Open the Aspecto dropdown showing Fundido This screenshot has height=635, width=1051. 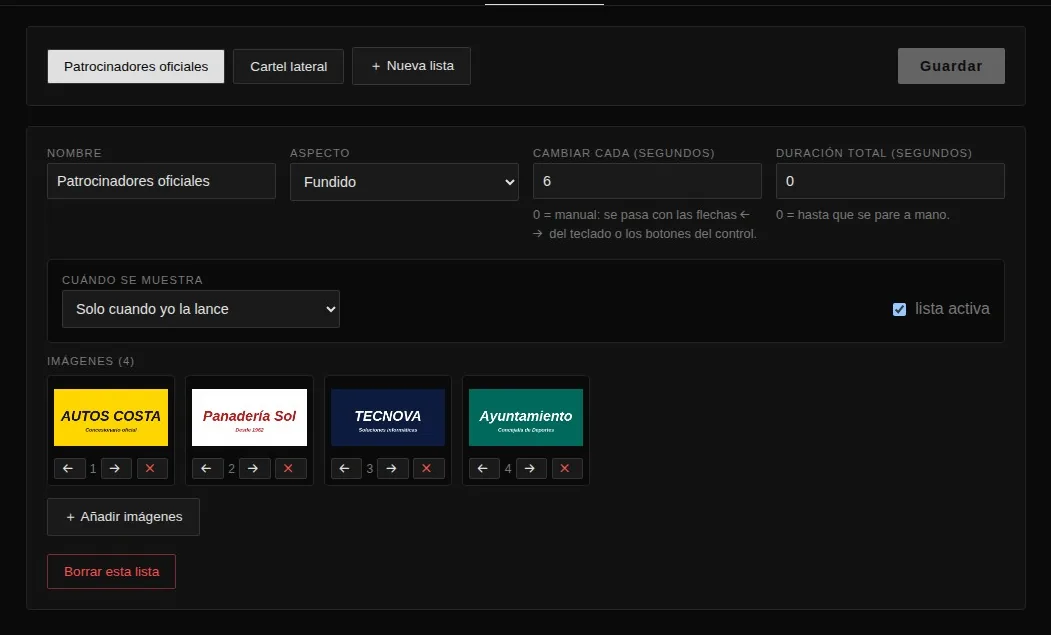coord(404,182)
